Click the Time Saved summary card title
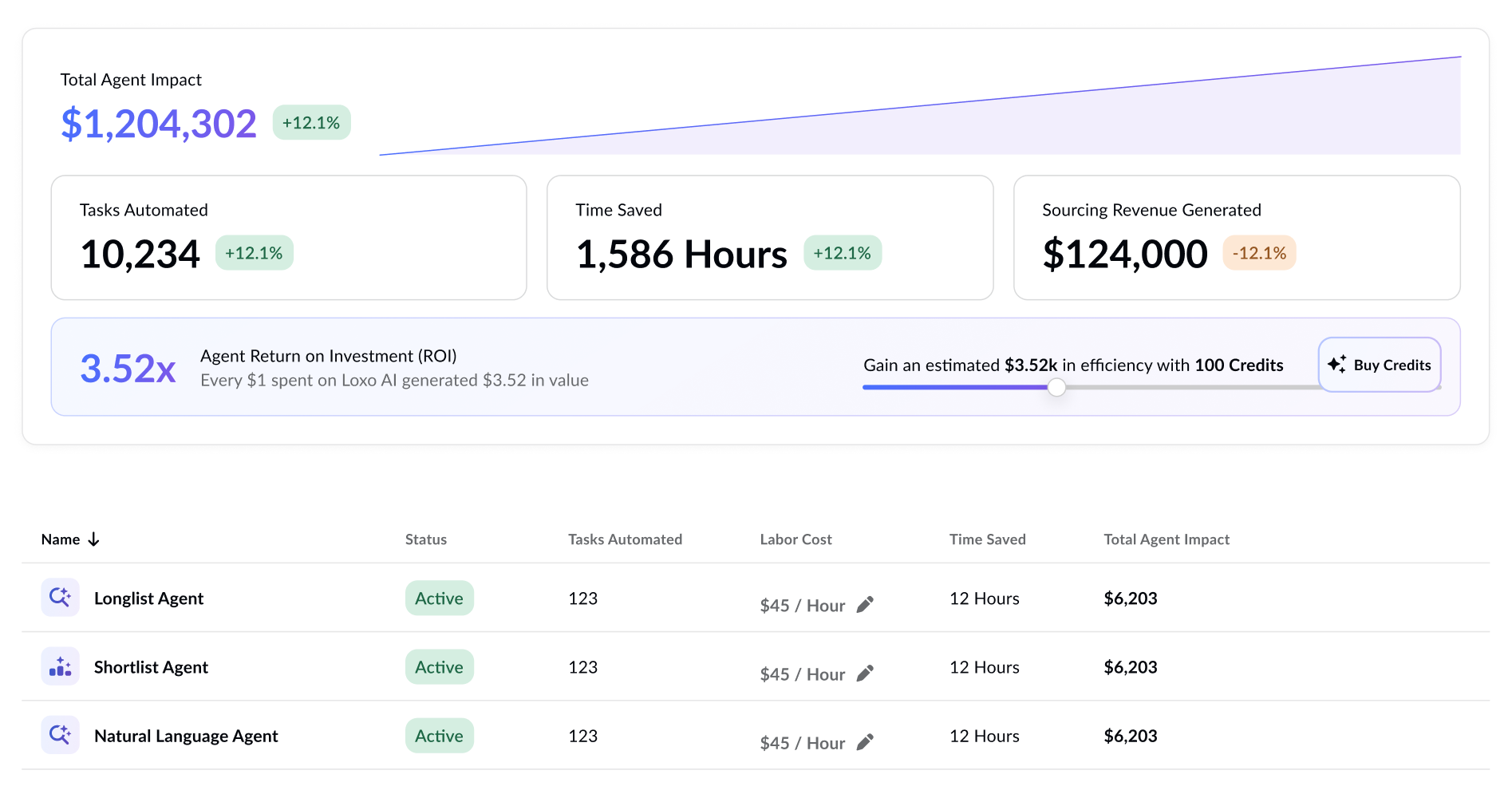The height and width of the screenshot is (798, 1512). pos(618,210)
